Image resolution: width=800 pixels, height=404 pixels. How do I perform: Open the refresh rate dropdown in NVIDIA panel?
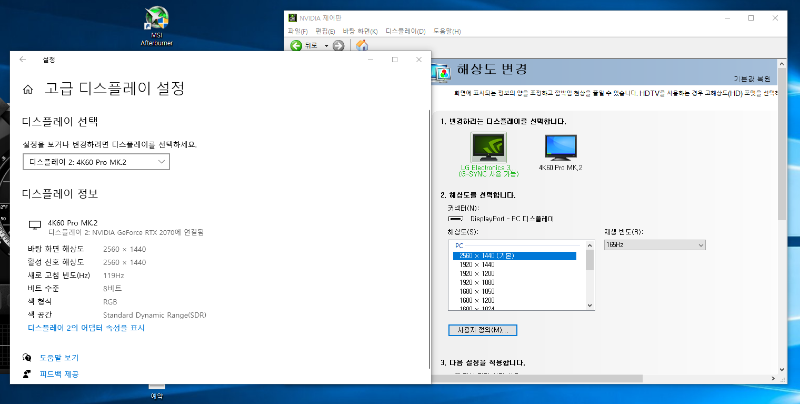[654, 245]
